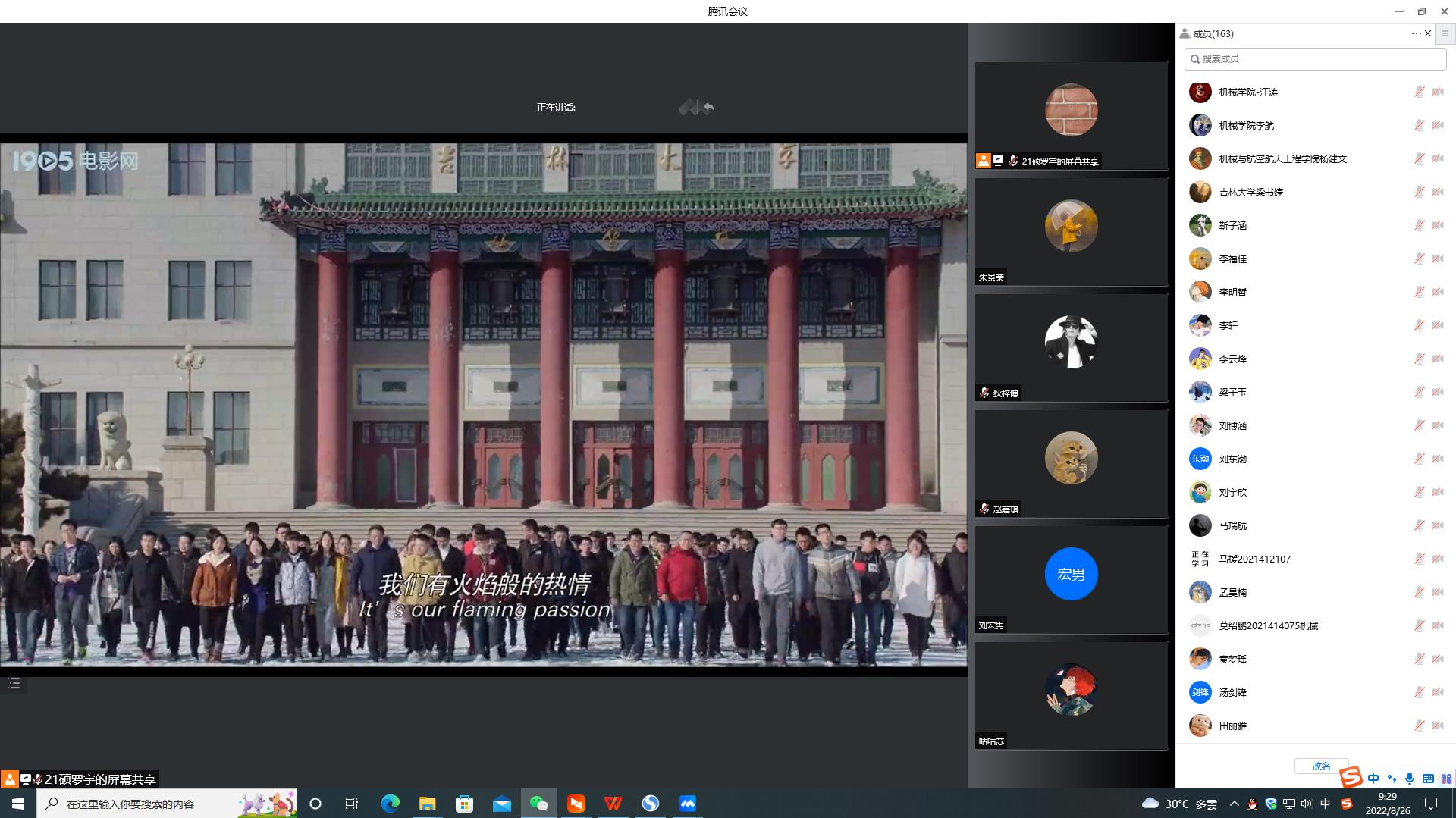Toggle microphone for 机械学院-江涛
1456x818 pixels.
[x=1419, y=92]
